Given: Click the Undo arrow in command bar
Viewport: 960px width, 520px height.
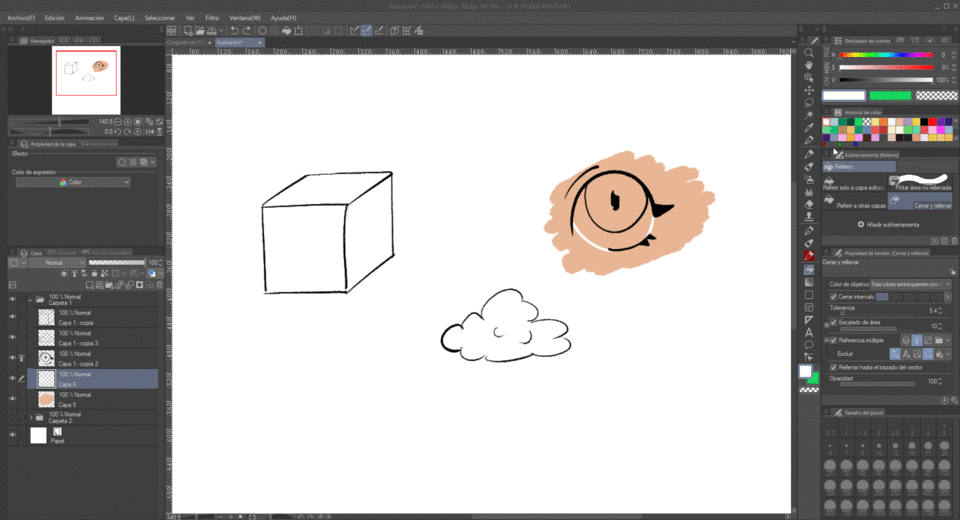Looking at the screenshot, I should (x=234, y=31).
